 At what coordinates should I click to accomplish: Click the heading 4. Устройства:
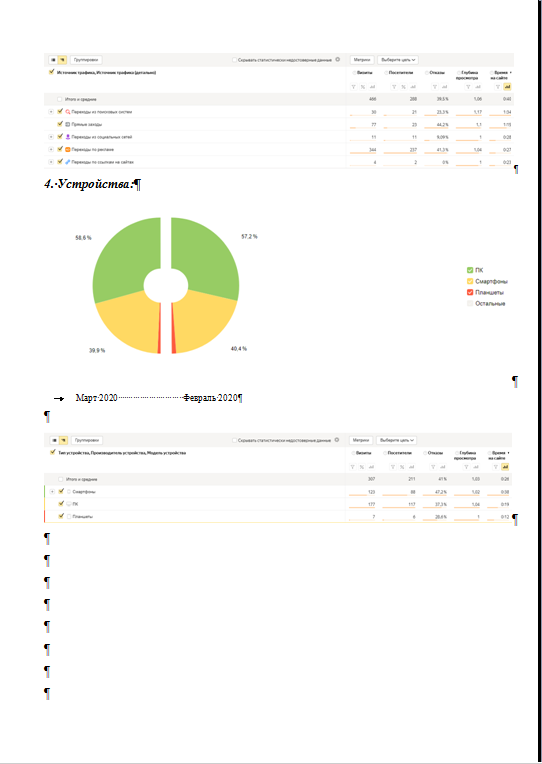click(x=88, y=185)
